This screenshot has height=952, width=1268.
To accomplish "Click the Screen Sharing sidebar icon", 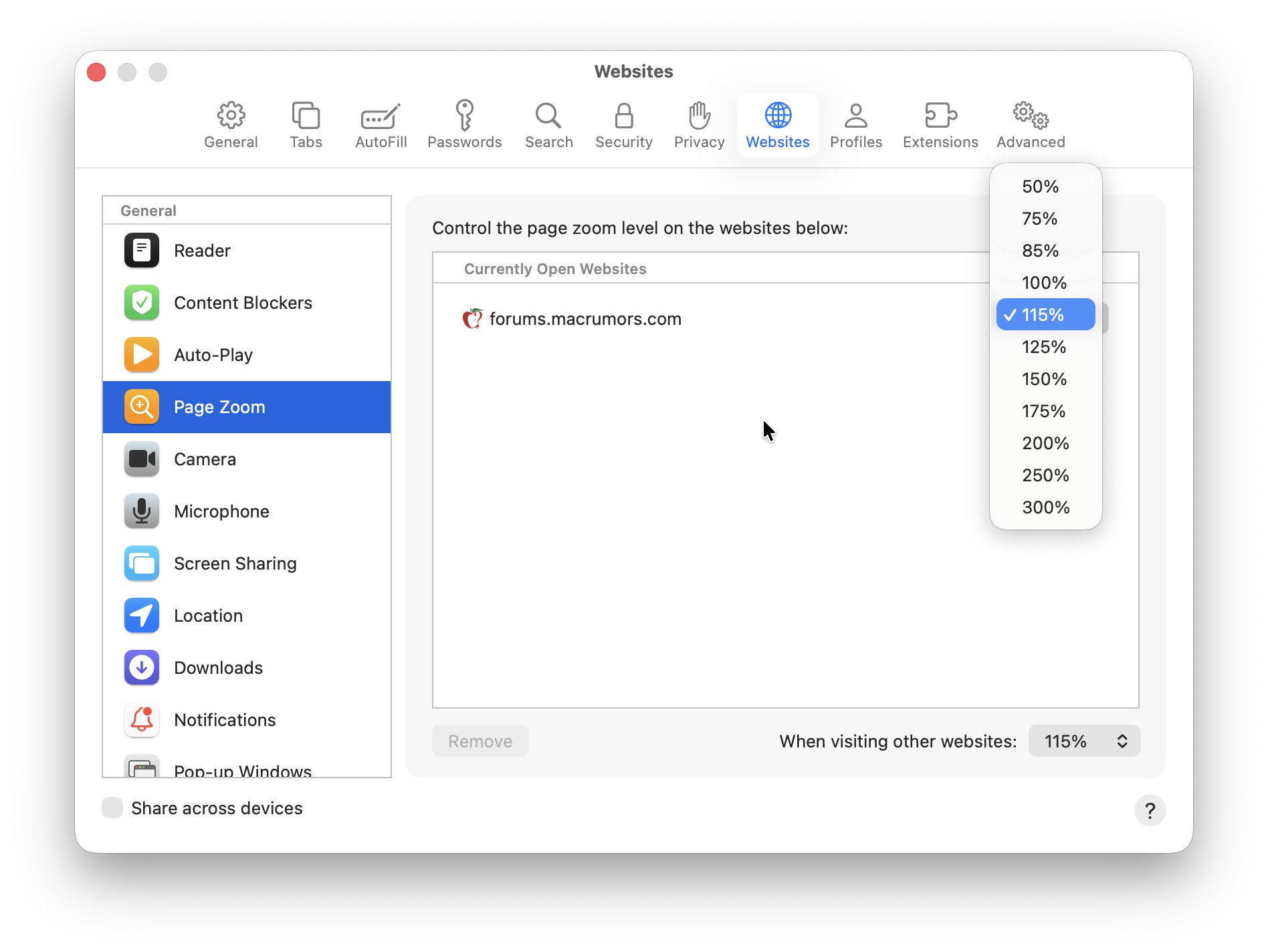I will pos(142,563).
